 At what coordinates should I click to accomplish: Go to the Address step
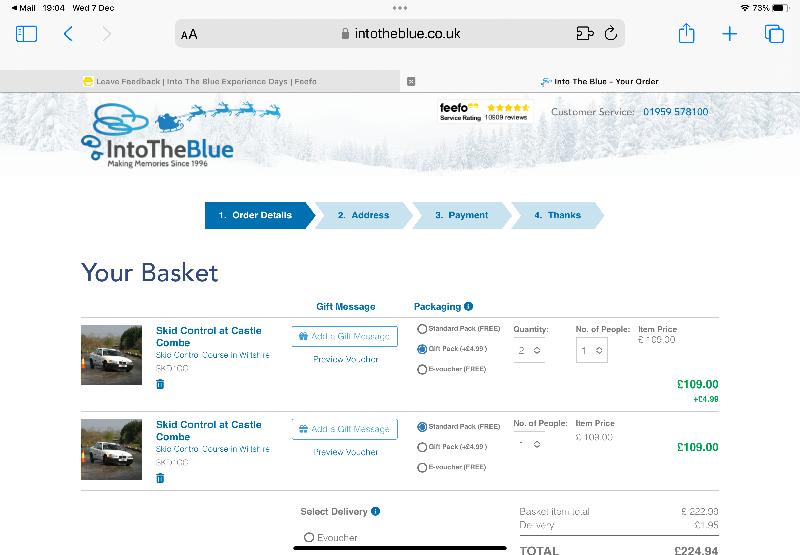[363, 215]
